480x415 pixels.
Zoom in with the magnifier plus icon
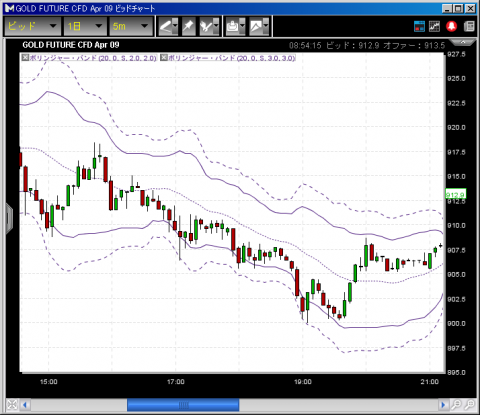coord(456,405)
